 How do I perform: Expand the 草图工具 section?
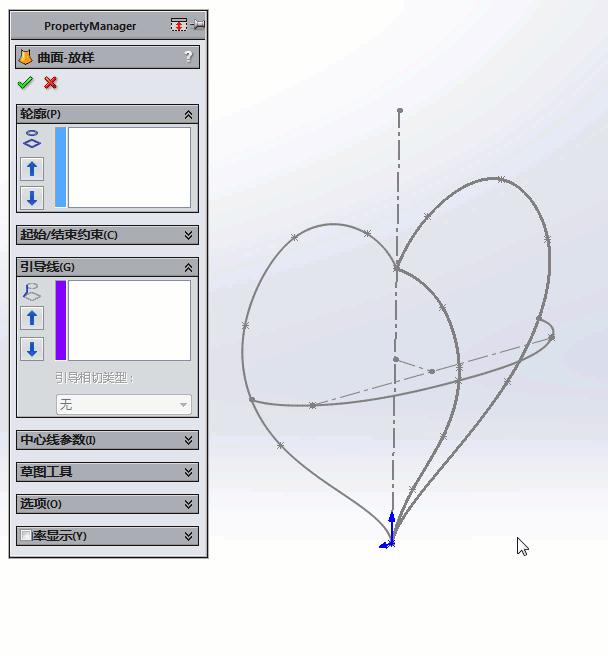click(188, 472)
